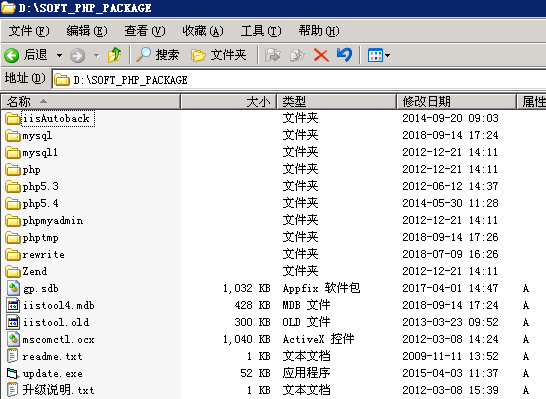Select the mscomctl.ocx file icon

13,339
